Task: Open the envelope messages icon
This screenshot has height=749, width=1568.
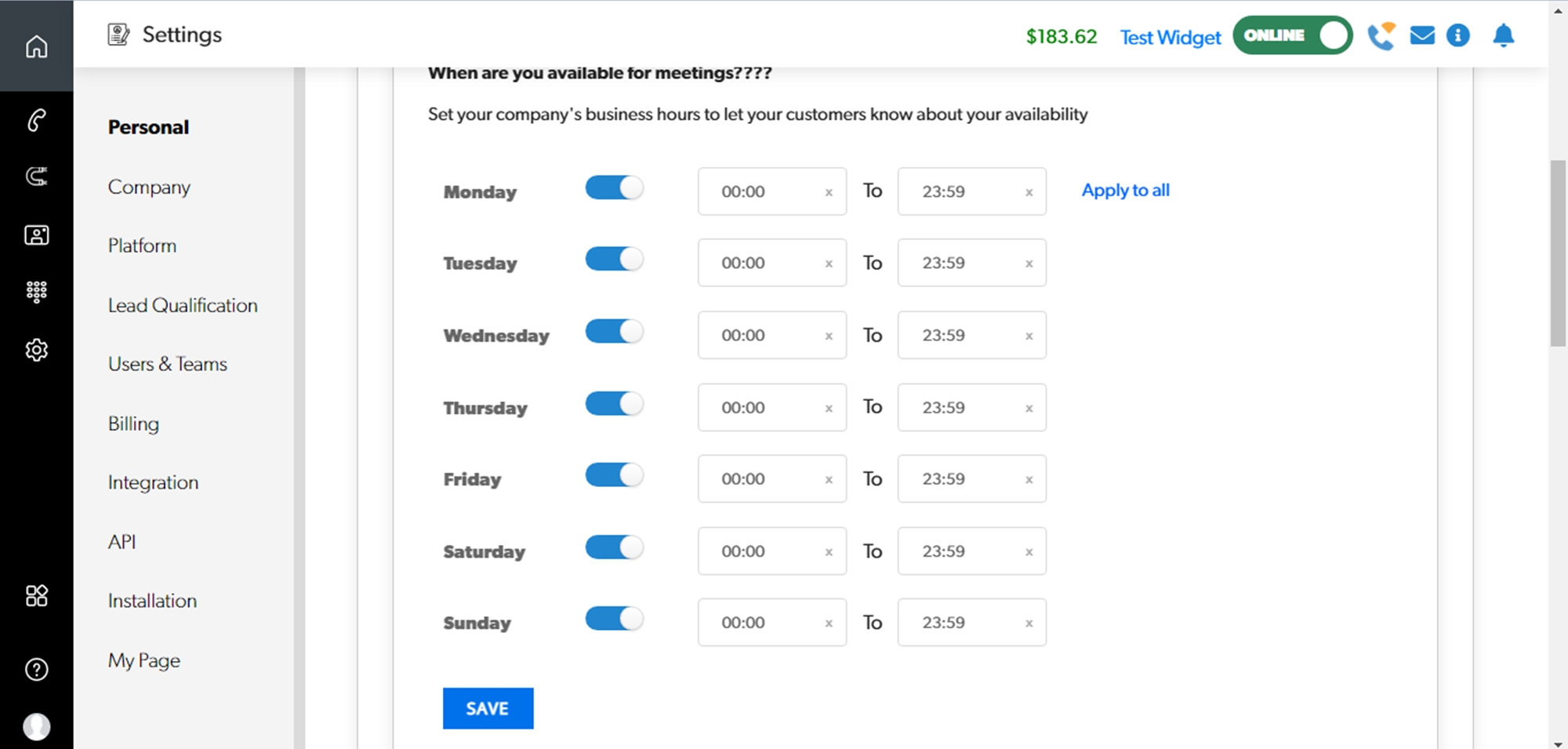Action: tap(1422, 36)
